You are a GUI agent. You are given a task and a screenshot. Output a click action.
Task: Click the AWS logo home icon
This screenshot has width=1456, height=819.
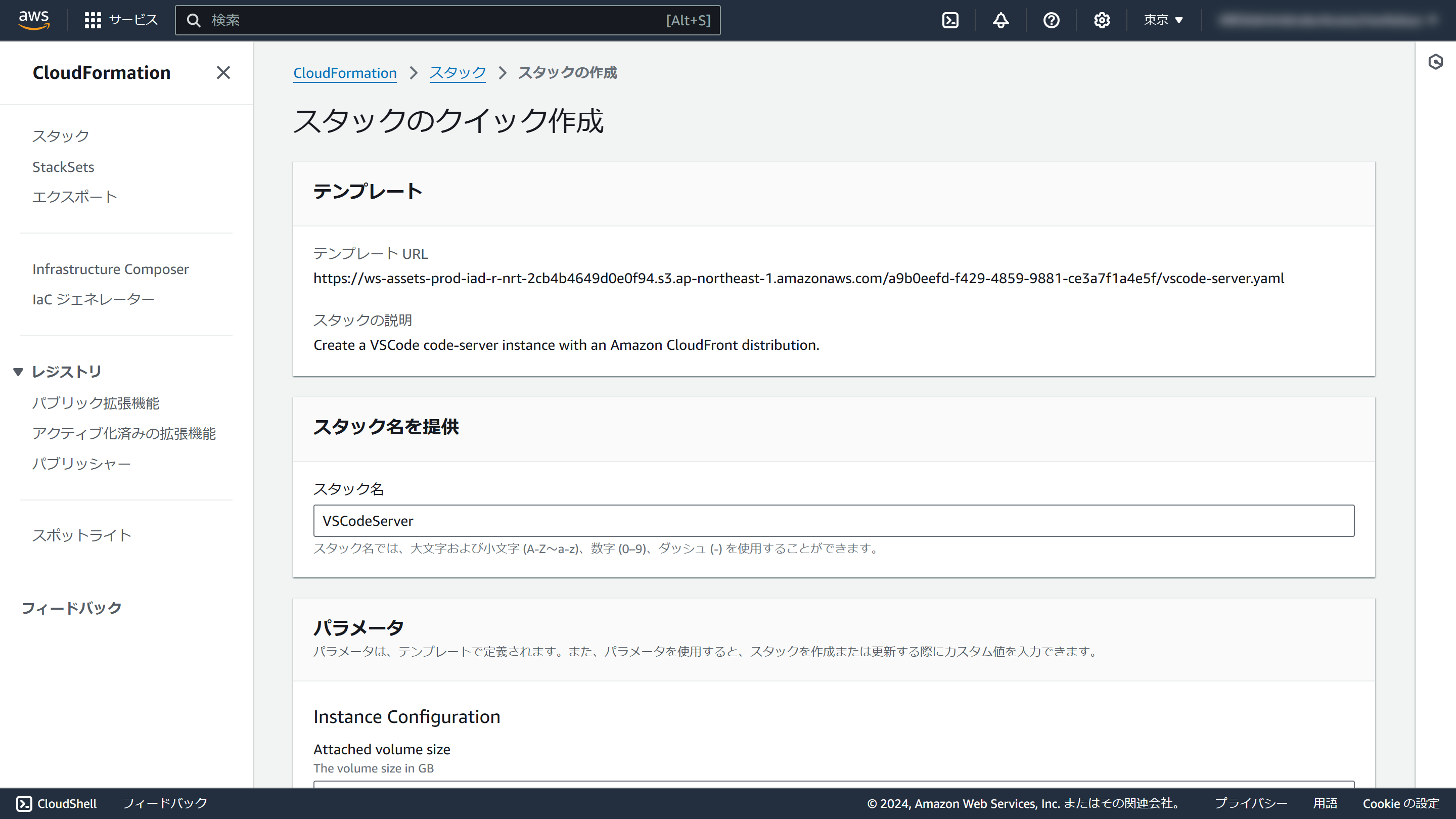pyautogui.click(x=34, y=20)
